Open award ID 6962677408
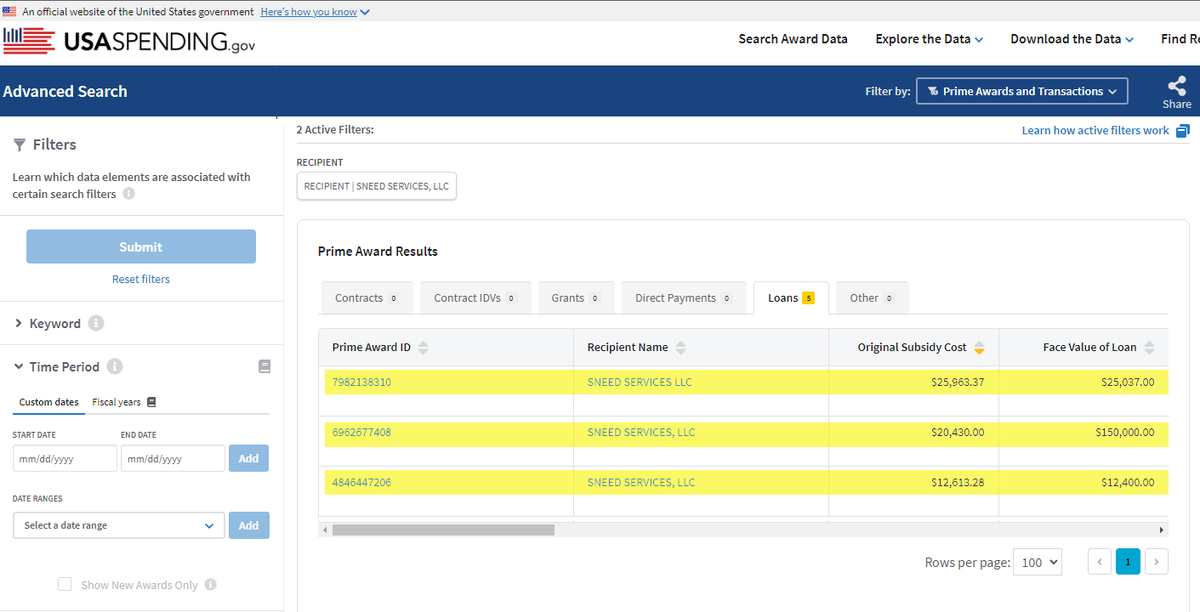 (361, 432)
